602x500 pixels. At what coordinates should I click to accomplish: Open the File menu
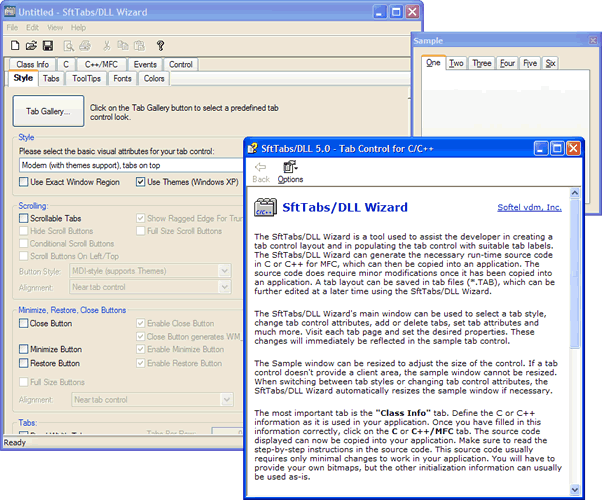(x=12, y=27)
